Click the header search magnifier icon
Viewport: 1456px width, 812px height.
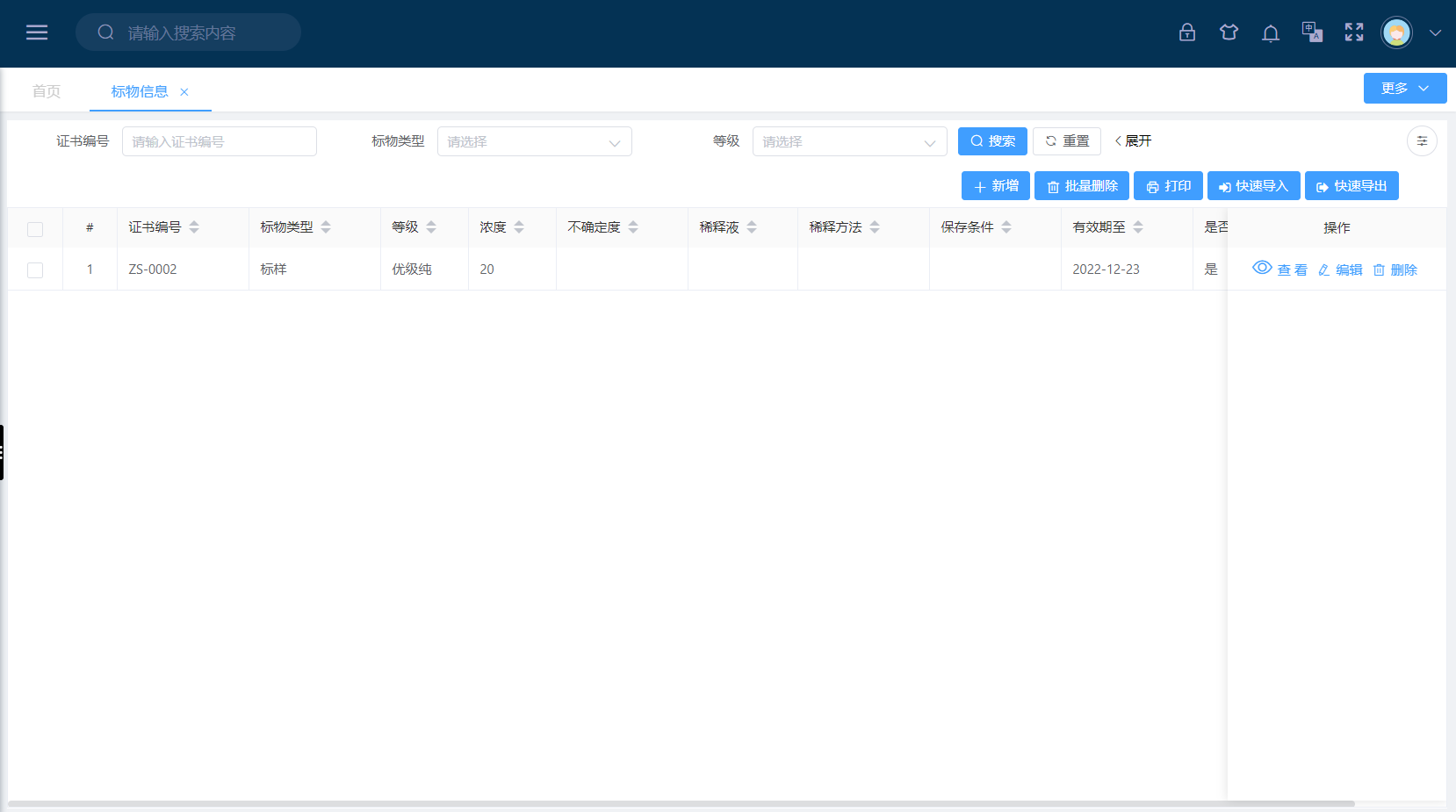pos(105,32)
